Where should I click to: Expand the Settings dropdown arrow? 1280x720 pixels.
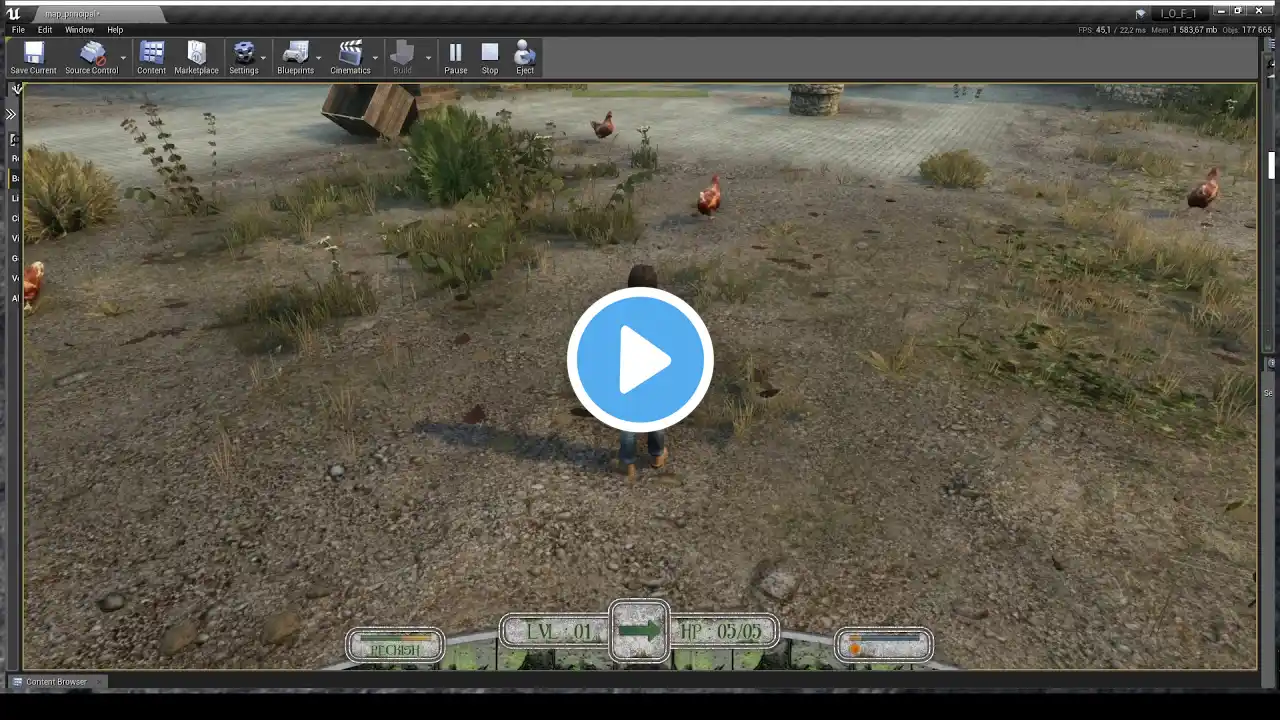pos(263,58)
